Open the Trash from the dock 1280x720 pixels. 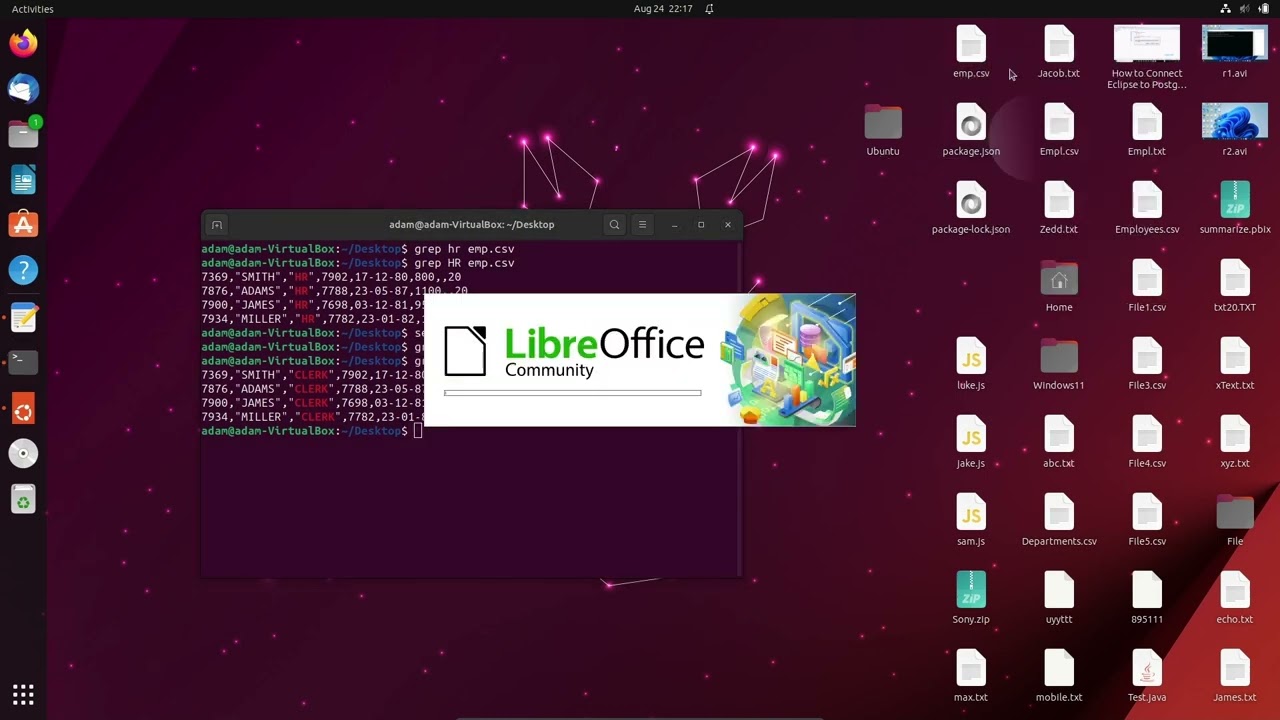point(23,499)
